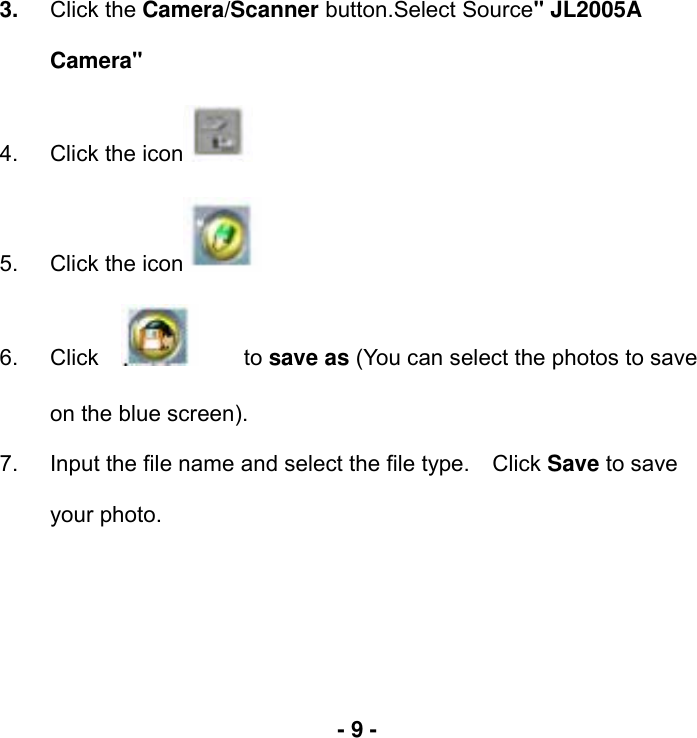The height and width of the screenshot is (738, 697).
Task: Click the 'your photo.' text
Action: [106, 515]
